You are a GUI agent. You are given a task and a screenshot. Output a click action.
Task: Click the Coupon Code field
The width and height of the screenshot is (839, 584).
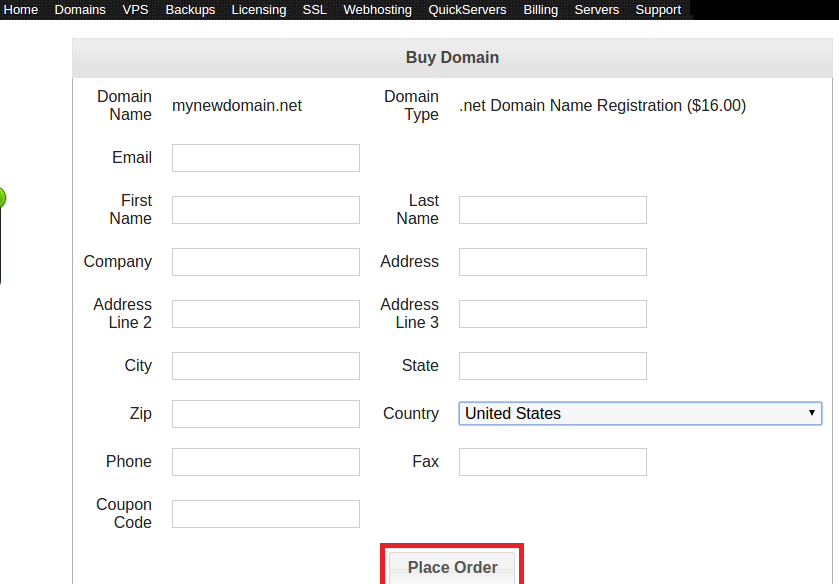click(265, 513)
